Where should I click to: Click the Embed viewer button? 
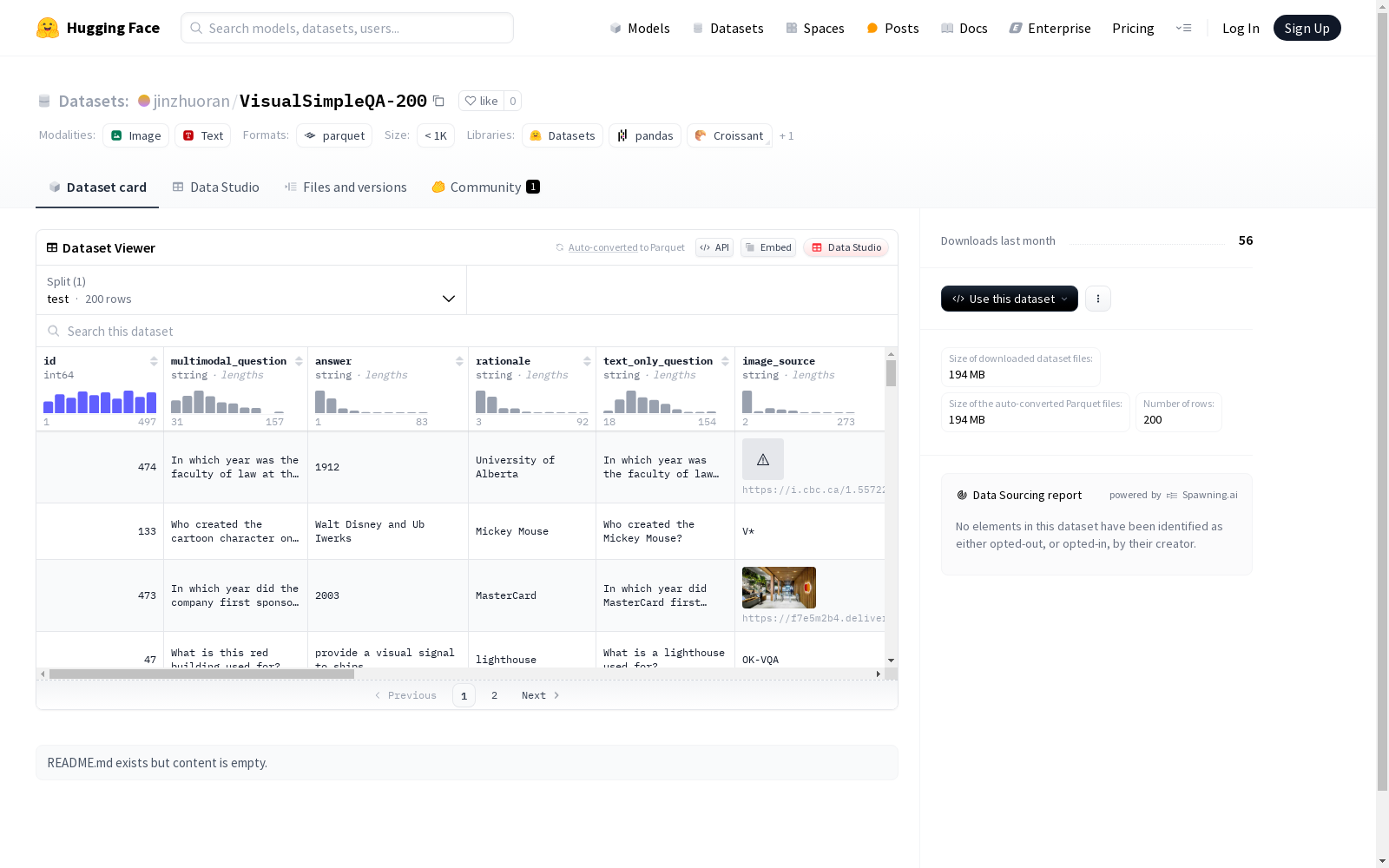coord(768,247)
